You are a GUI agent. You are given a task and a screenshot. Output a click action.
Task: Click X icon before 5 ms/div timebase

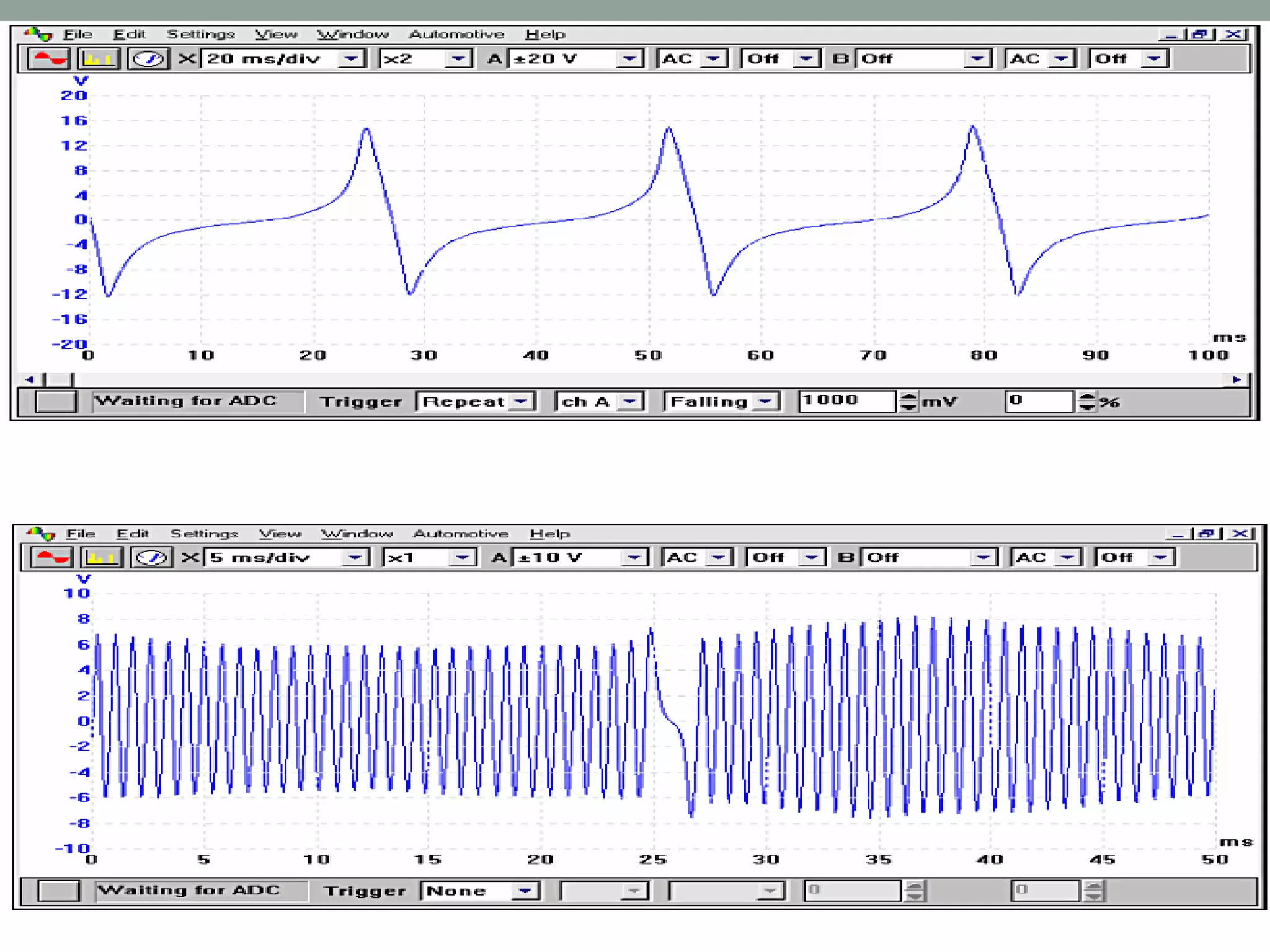click(190, 557)
